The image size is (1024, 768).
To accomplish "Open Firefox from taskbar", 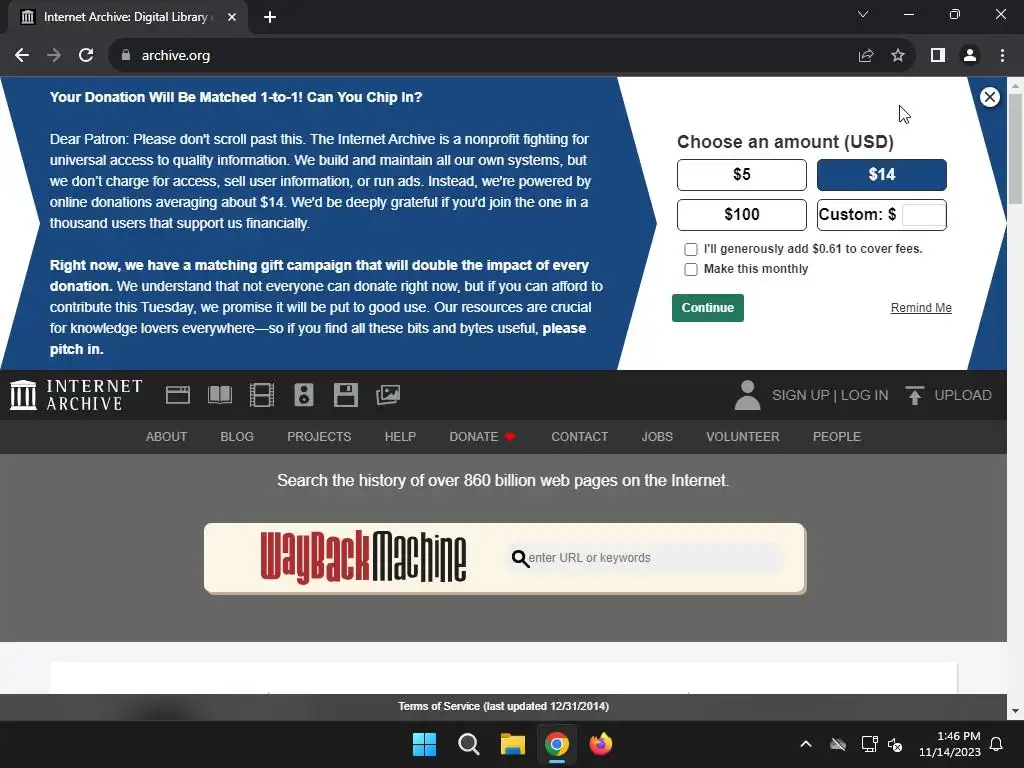I will pos(601,744).
